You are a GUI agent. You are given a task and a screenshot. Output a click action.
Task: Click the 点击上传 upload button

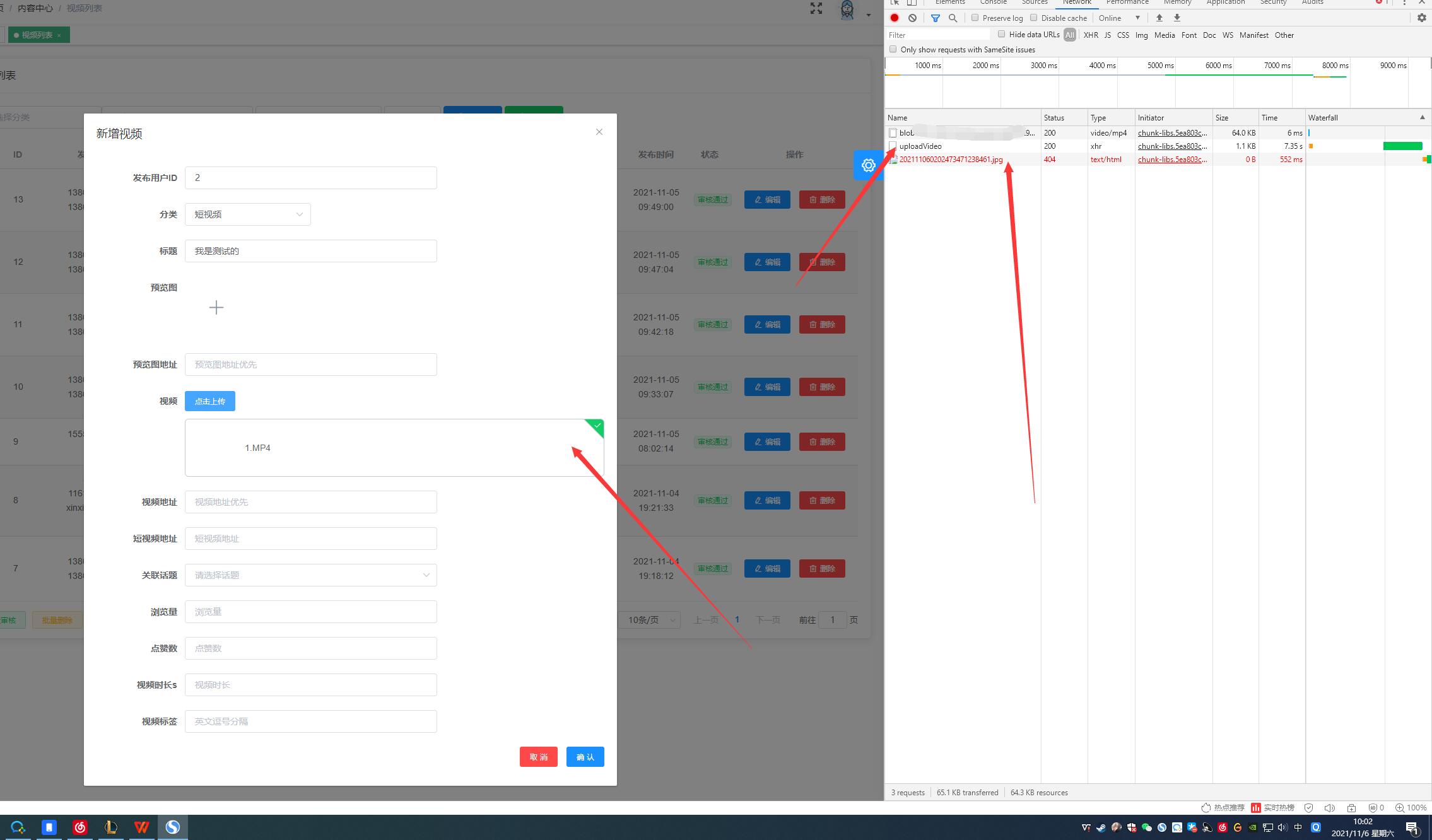210,401
